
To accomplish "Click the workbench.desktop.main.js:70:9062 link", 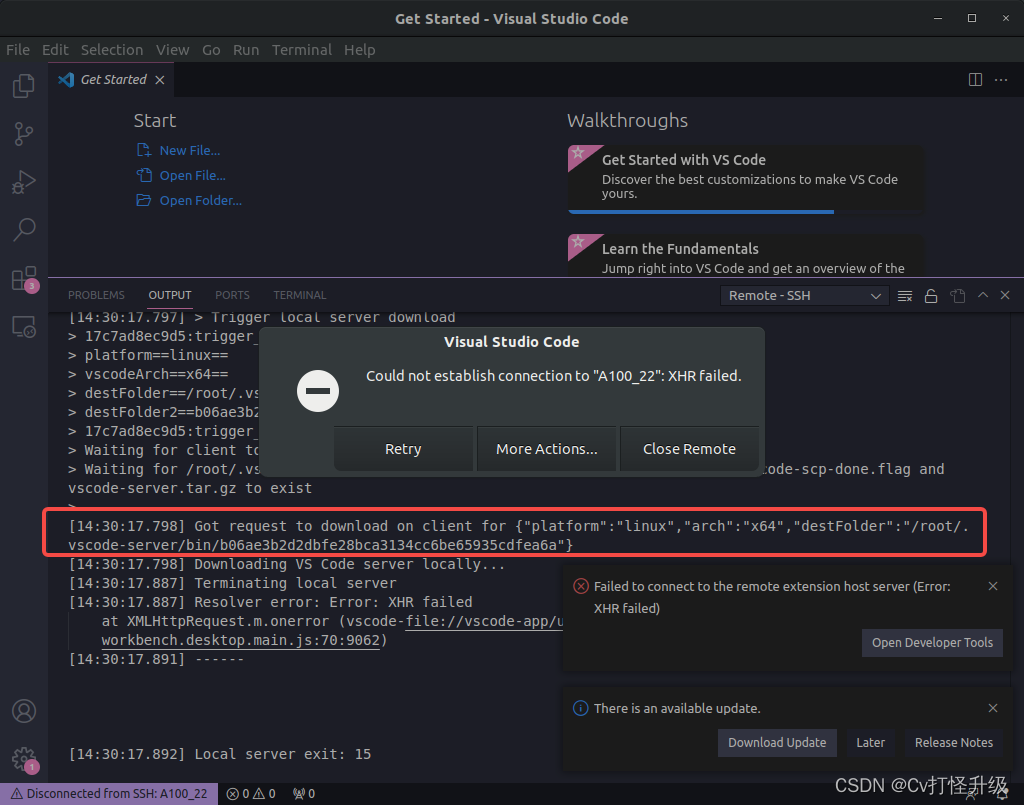I will coord(240,640).
